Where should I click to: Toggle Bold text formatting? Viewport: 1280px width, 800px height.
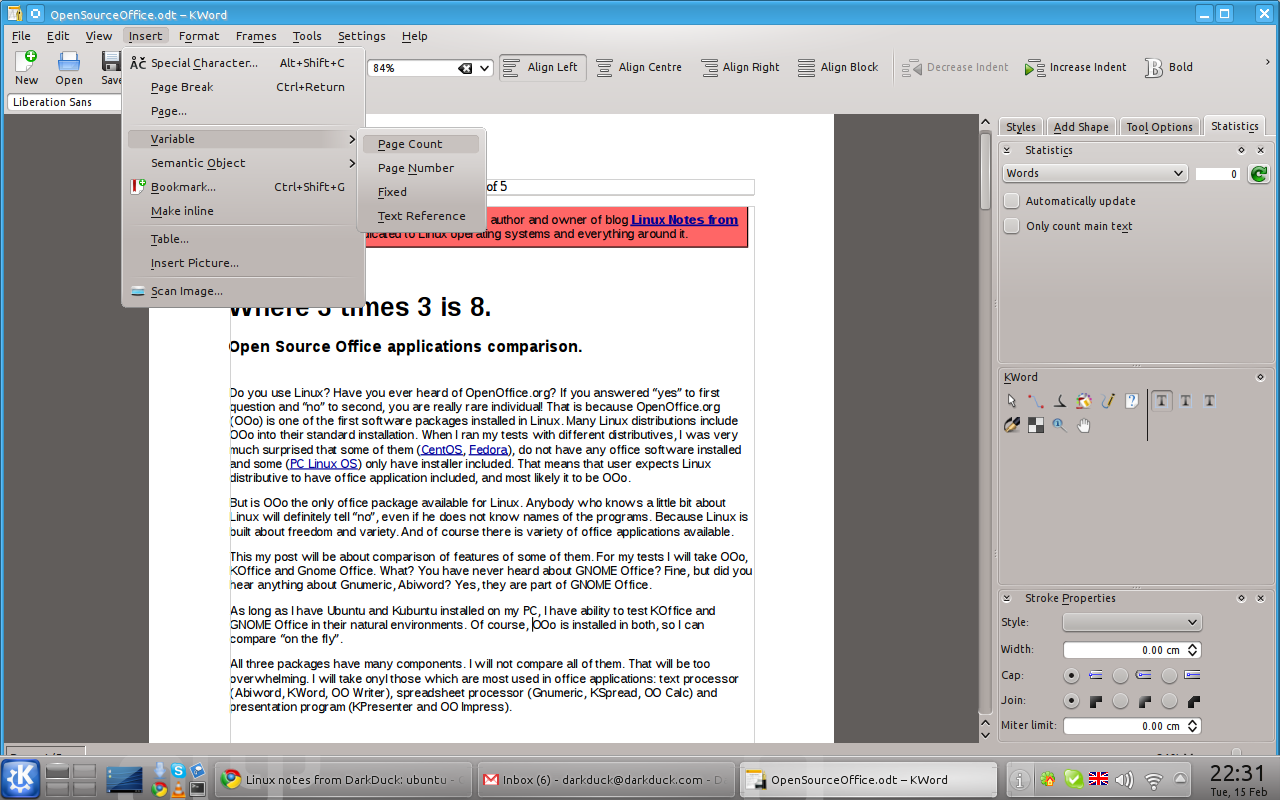[1169, 67]
